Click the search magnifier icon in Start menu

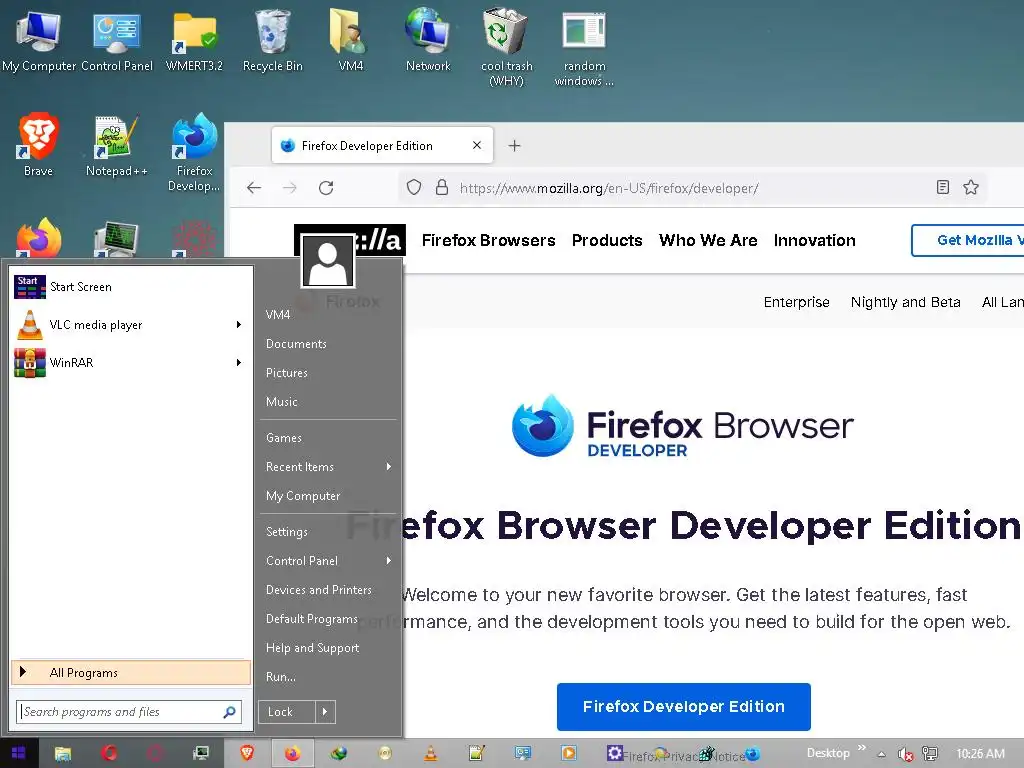(x=229, y=712)
